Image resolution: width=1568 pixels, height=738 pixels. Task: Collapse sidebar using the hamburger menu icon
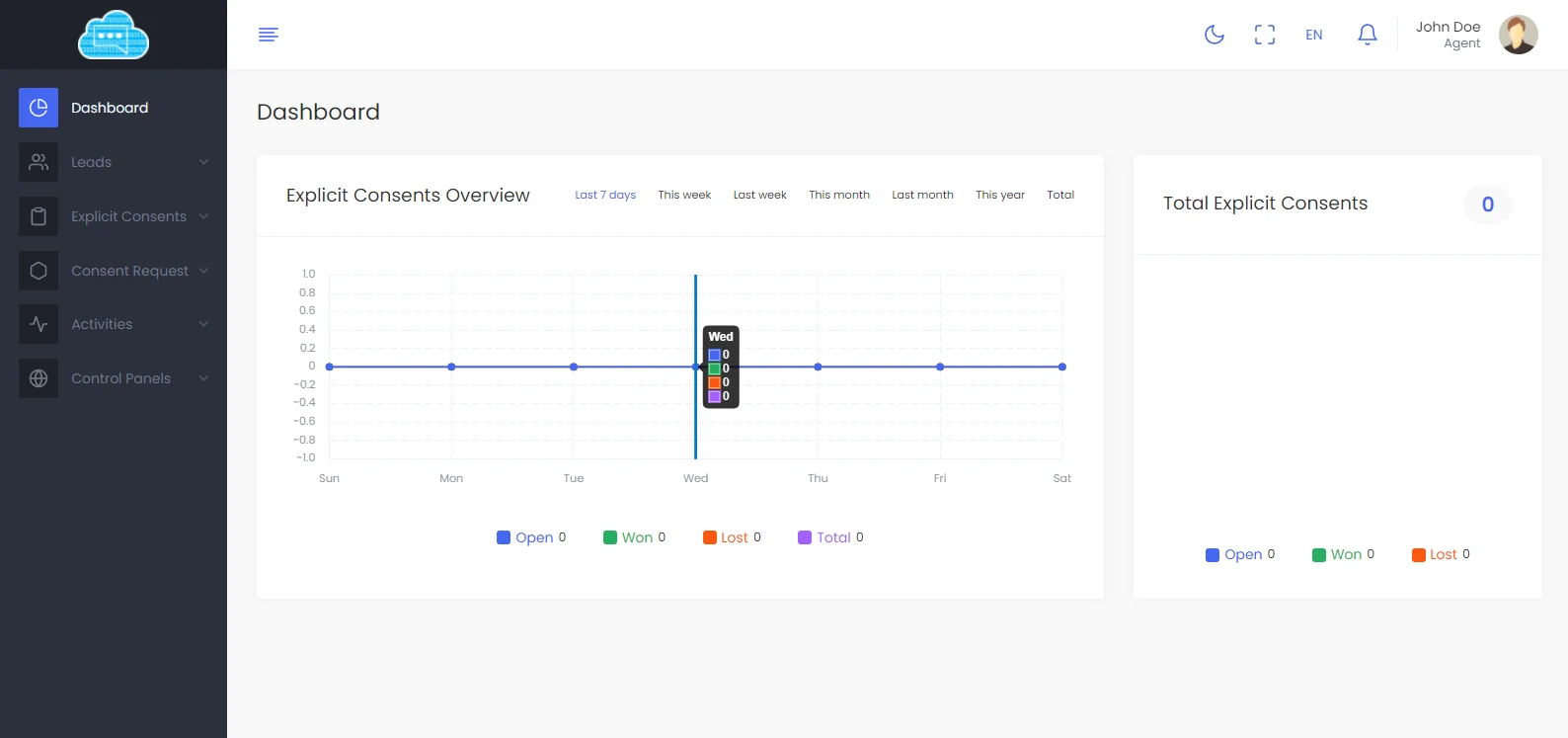click(x=269, y=35)
